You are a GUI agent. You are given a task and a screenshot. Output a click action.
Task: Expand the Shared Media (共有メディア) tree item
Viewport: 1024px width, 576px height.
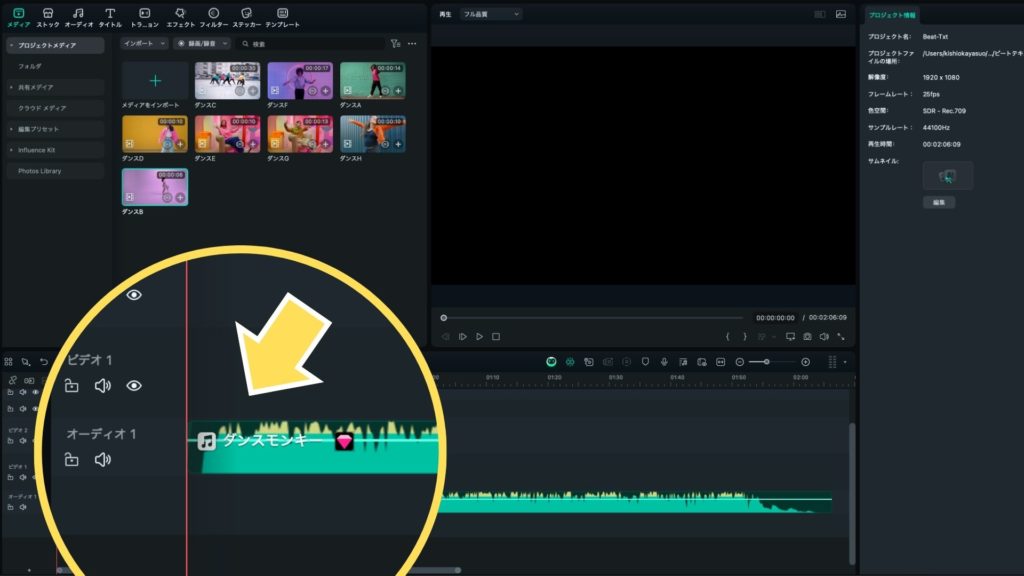[x=12, y=87]
